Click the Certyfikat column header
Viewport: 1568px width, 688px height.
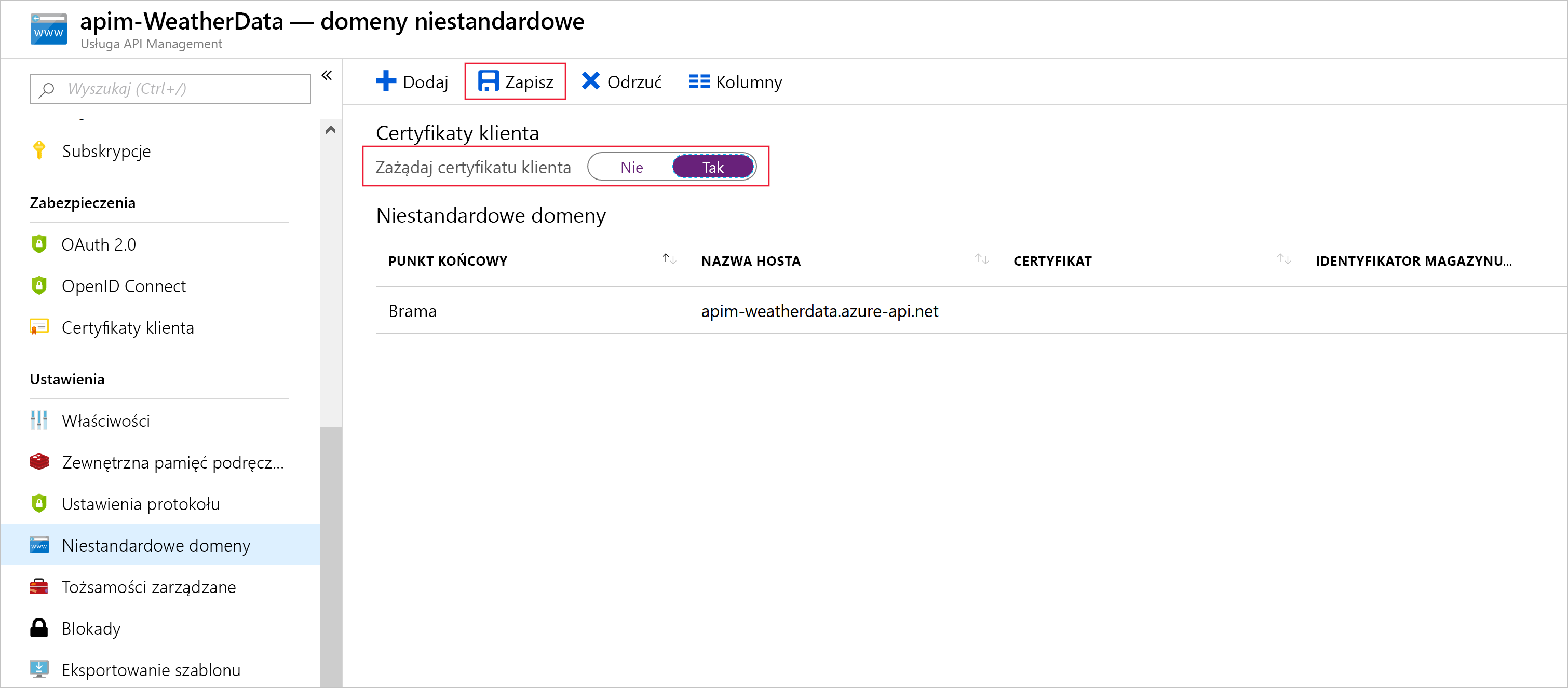[x=1052, y=261]
